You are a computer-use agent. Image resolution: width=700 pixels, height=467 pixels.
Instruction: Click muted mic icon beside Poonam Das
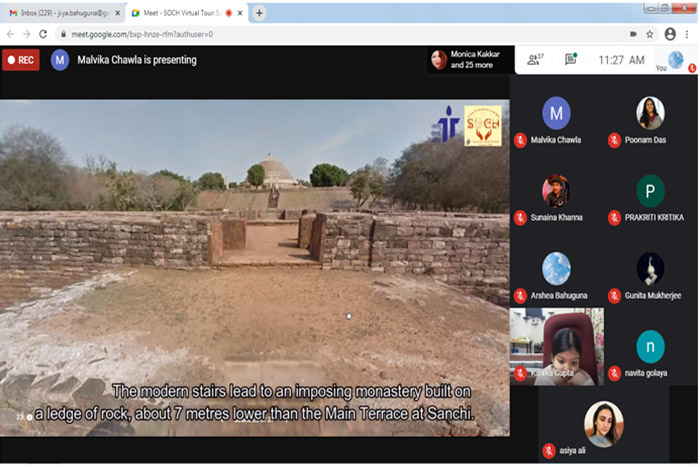coord(614,140)
